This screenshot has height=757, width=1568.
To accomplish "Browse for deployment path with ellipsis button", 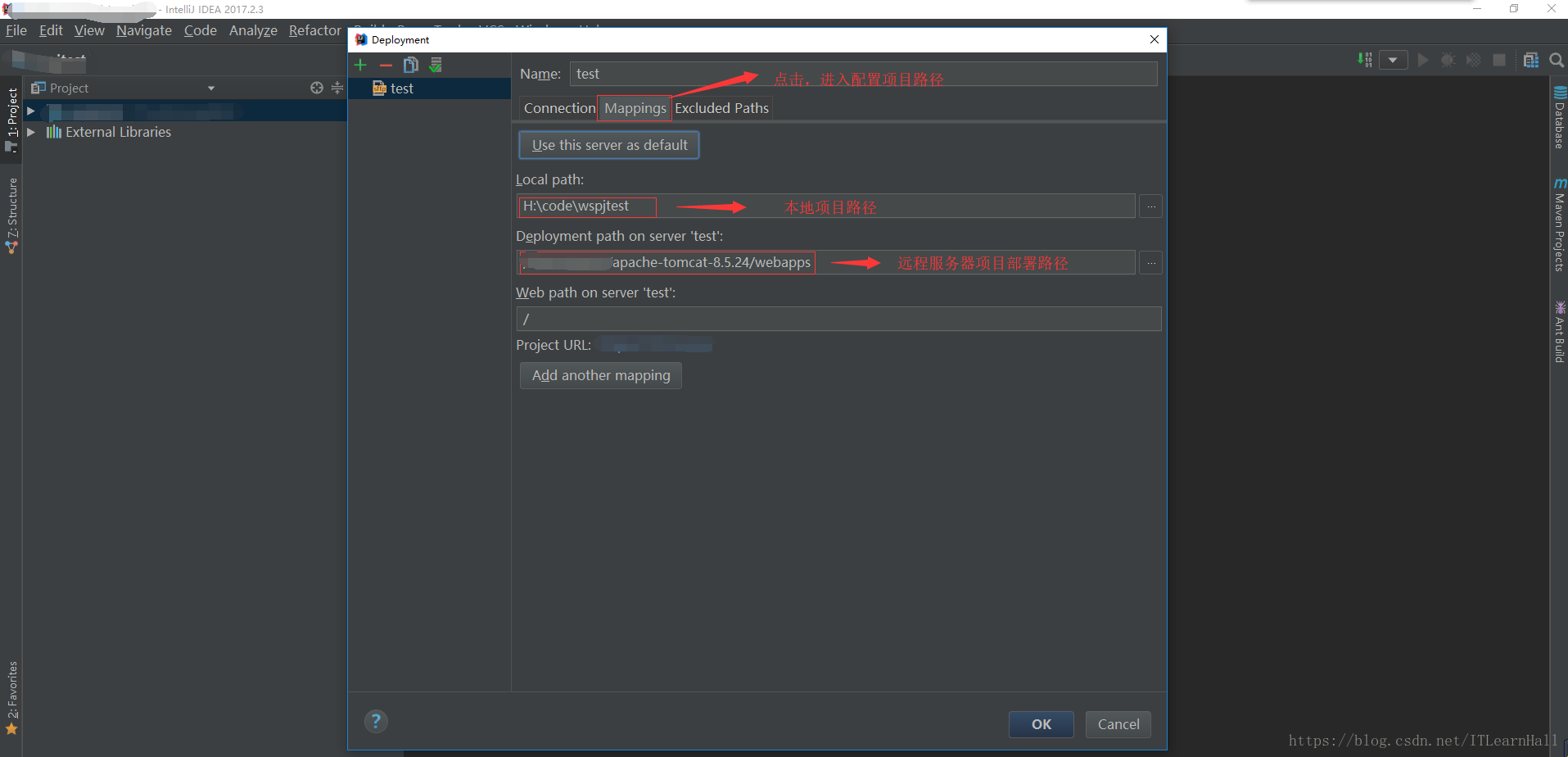I will click(x=1151, y=263).
